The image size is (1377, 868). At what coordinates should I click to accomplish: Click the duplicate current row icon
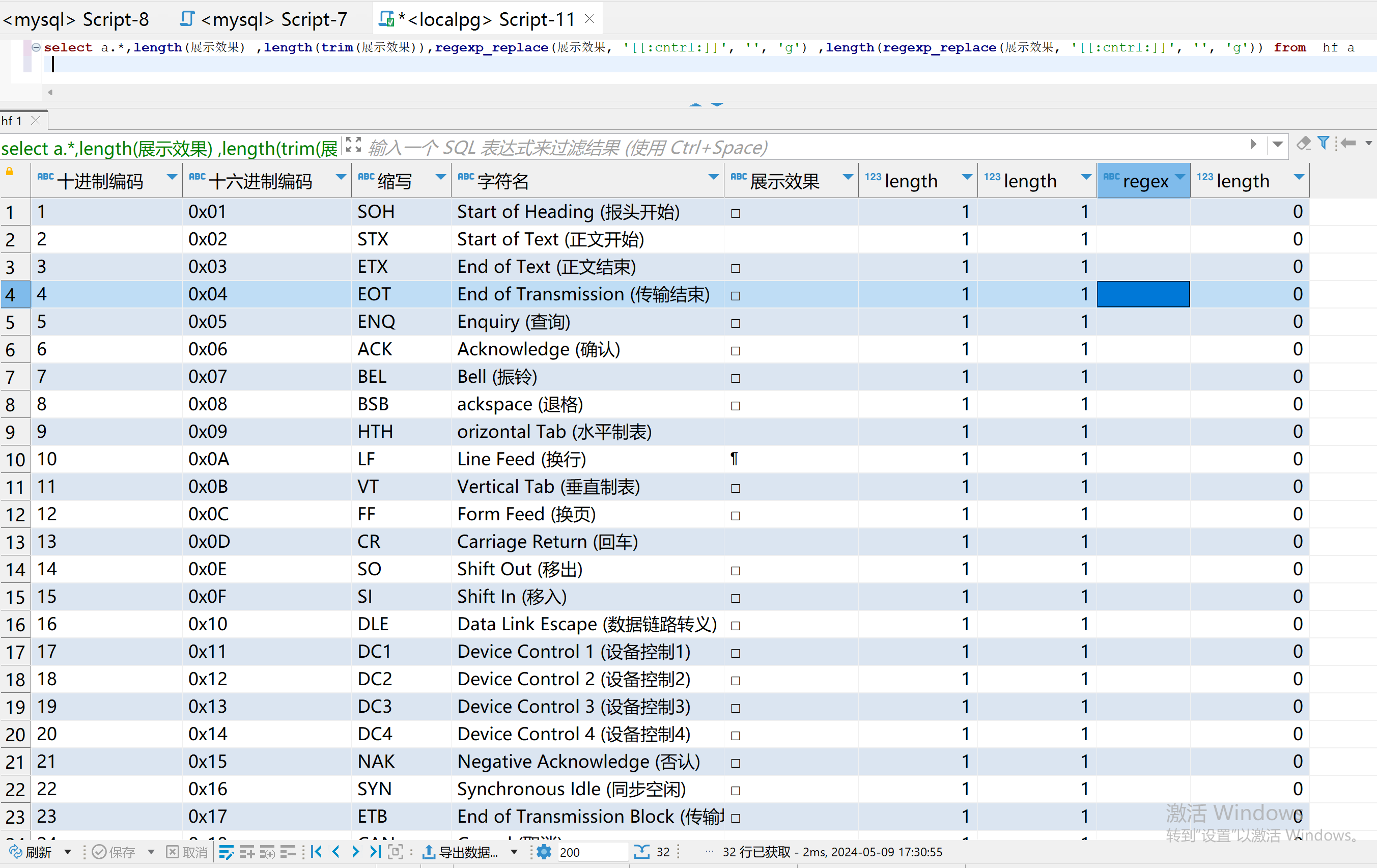pyautogui.click(x=268, y=852)
